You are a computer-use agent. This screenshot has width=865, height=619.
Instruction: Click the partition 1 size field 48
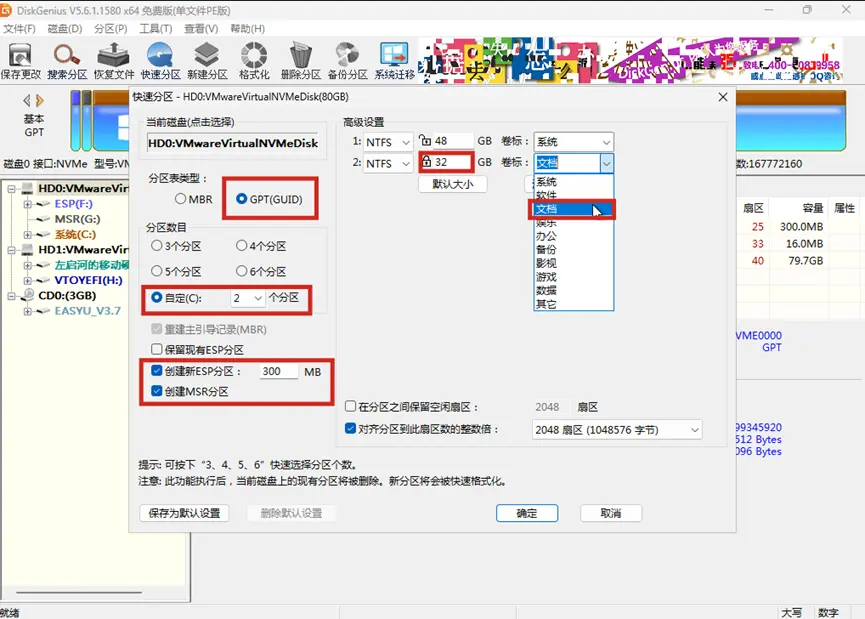[x=453, y=141]
